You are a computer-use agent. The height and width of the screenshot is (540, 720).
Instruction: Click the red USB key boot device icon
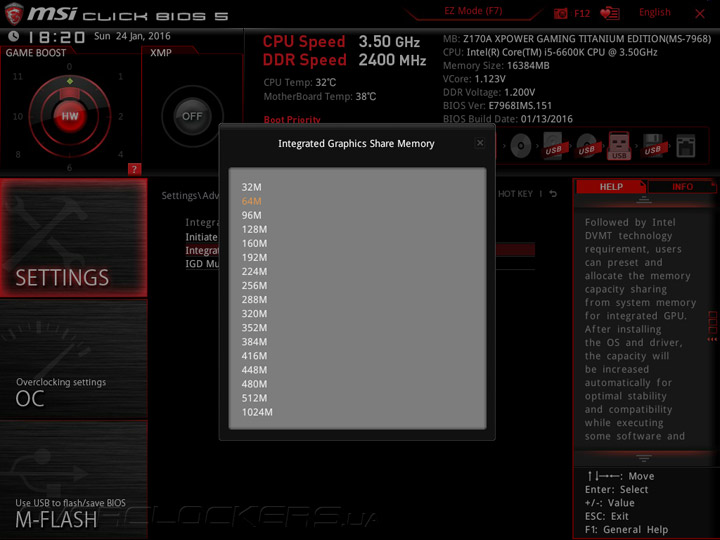pos(619,146)
